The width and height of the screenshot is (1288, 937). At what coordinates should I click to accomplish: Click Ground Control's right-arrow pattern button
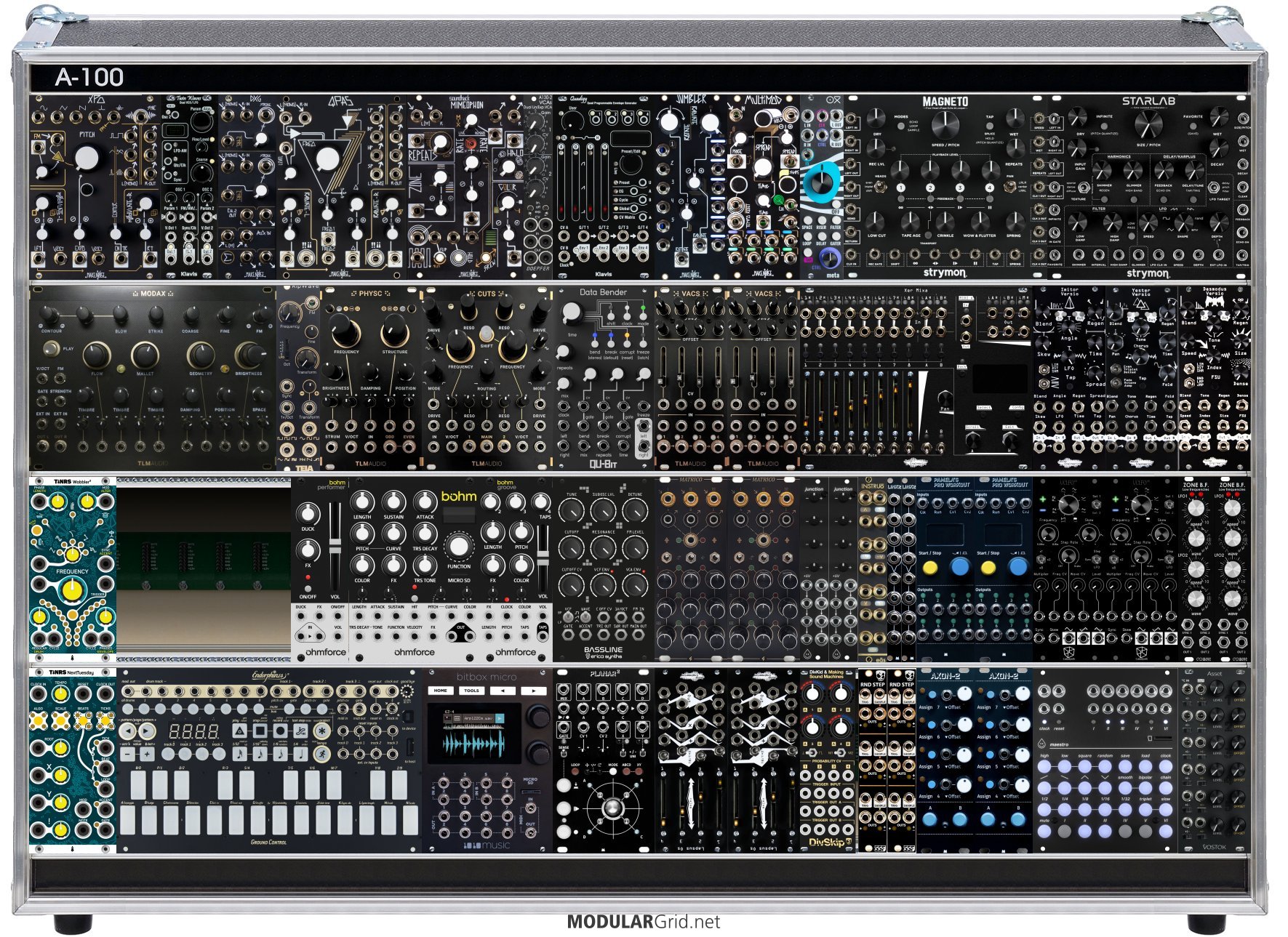point(146,731)
